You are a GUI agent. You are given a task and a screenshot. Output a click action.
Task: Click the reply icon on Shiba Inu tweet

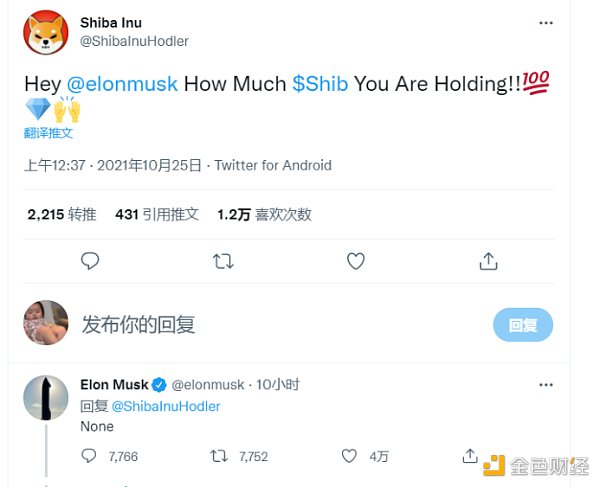(x=90, y=261)
